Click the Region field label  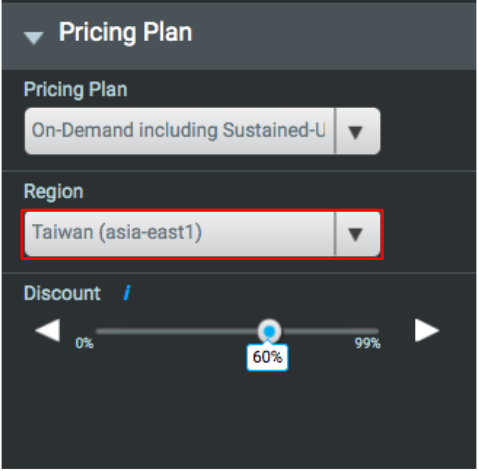pyautogui.click(x=53, y=192)
